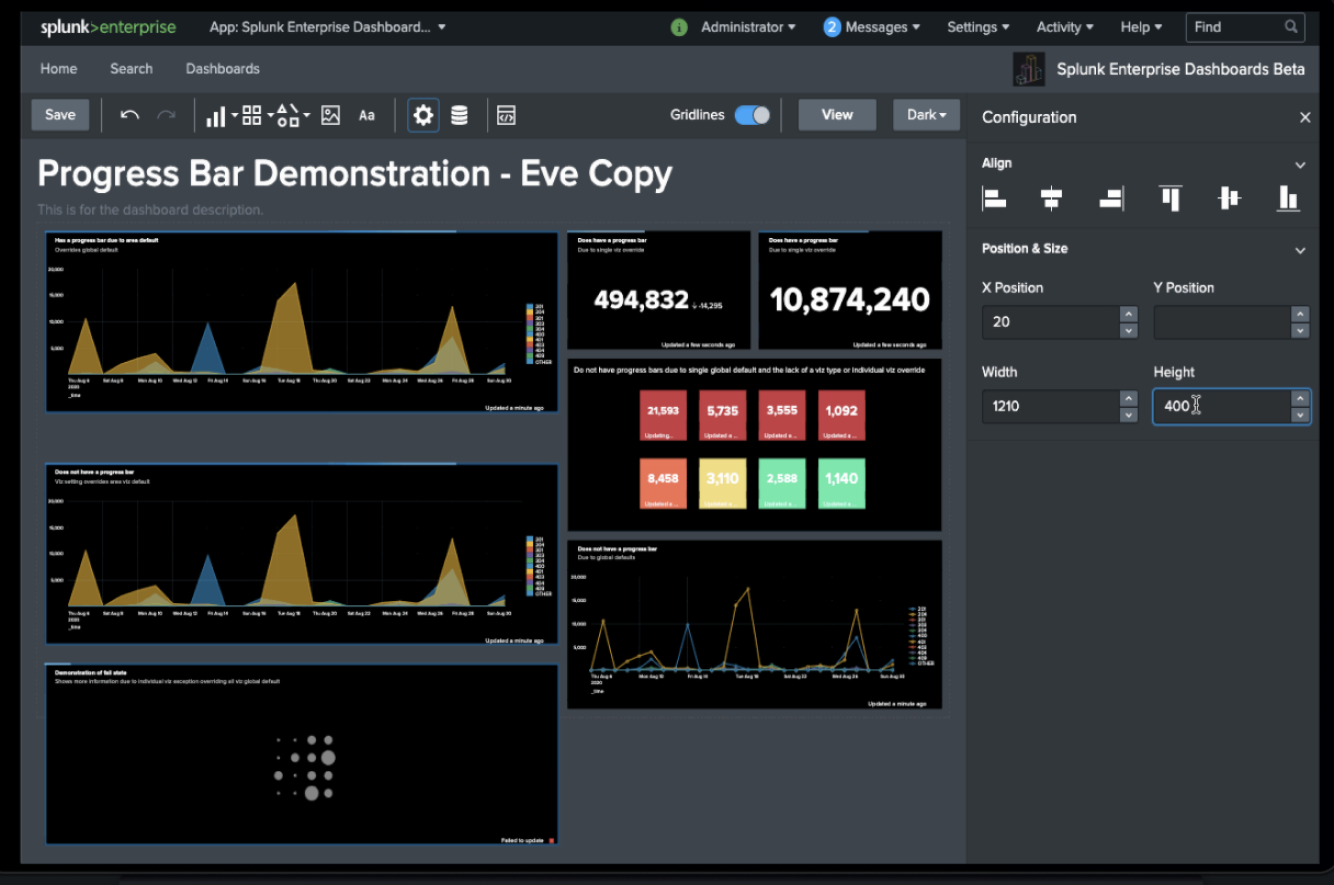This screenshot has width=1334, height=885.
Task: Click the add text Aa icon
Action: coord(367,116)
